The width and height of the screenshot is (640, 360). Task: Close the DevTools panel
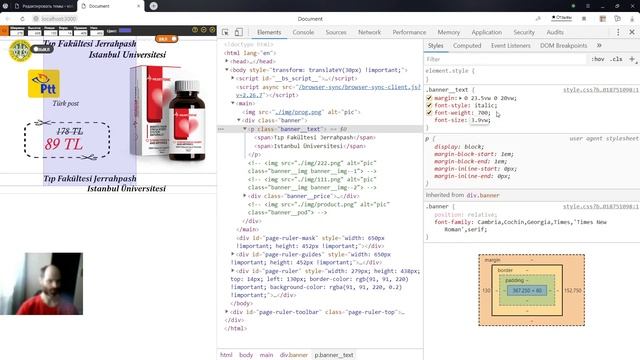(632, 32)
